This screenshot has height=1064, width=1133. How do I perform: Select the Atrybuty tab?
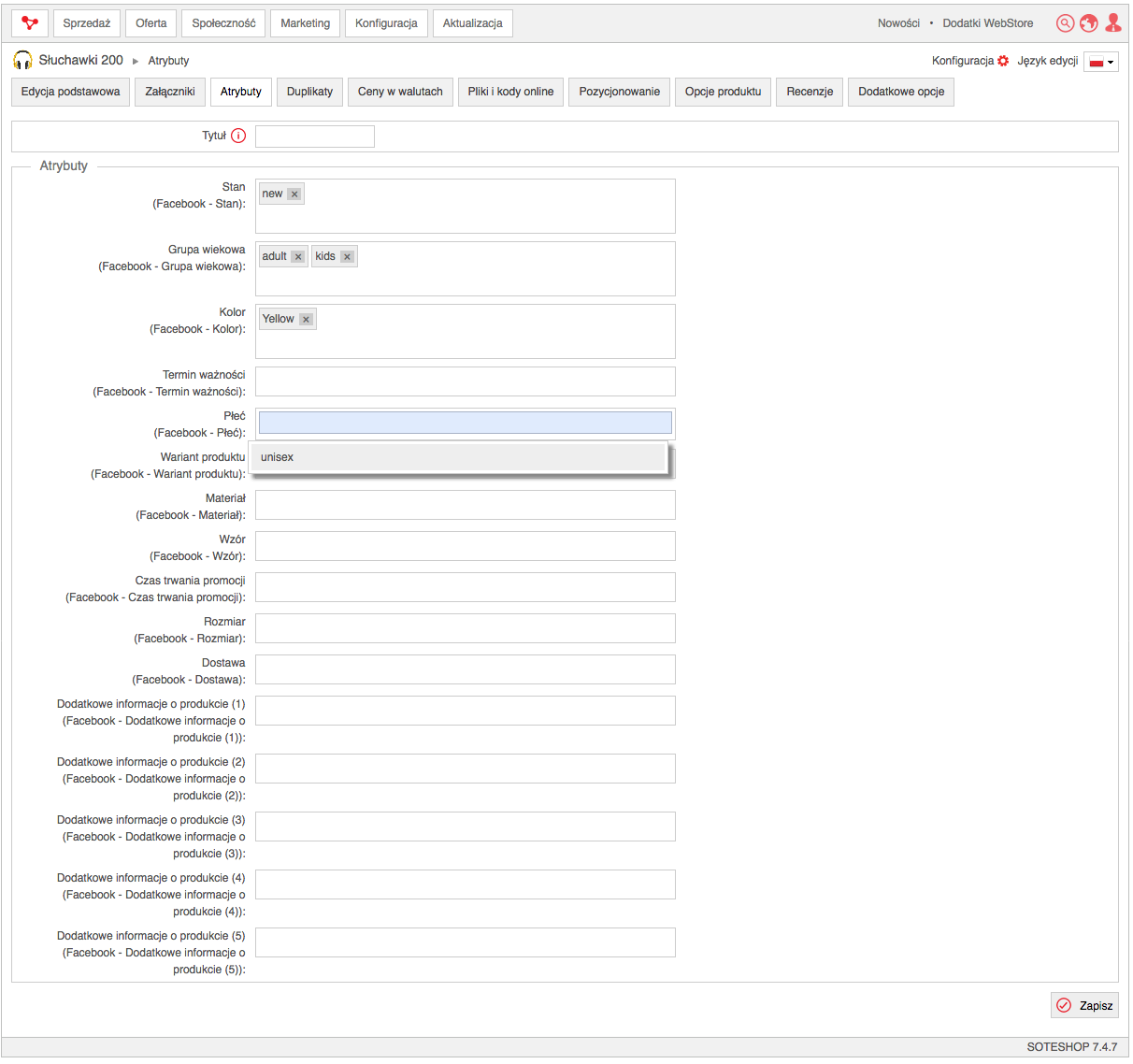click(x=241, y=92)
